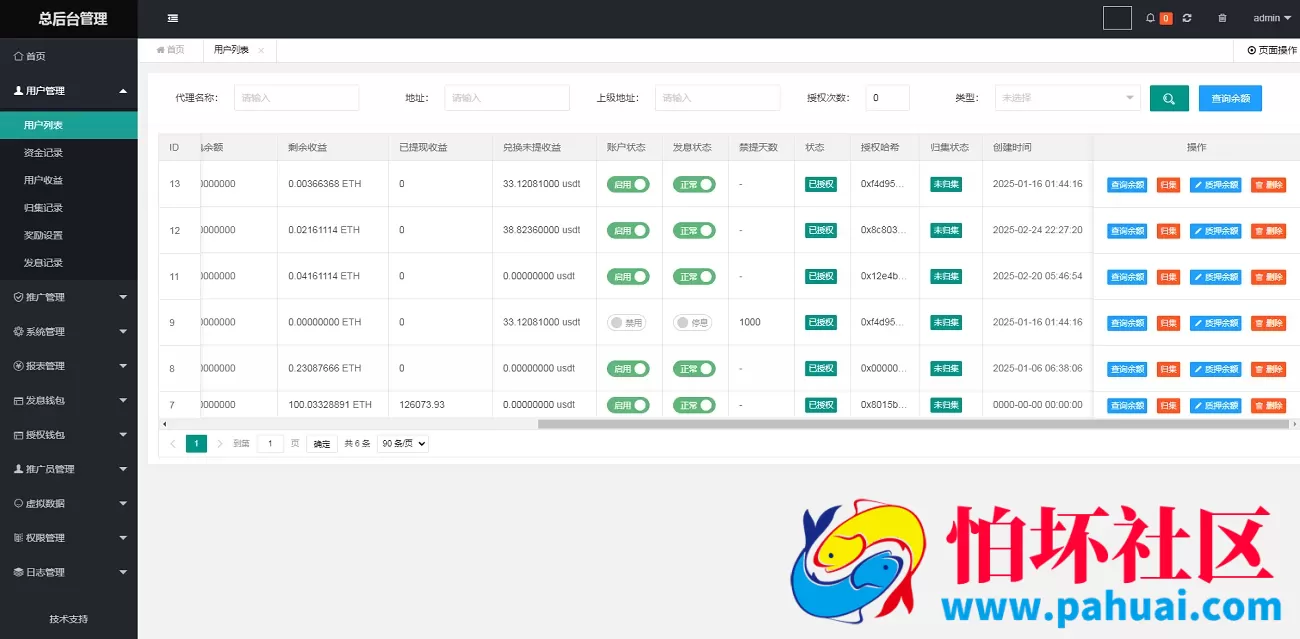Viewport: 1300px width, 639px height.
Task: Click the 未归集 badge in row ID 13
Action: point(946,185)
